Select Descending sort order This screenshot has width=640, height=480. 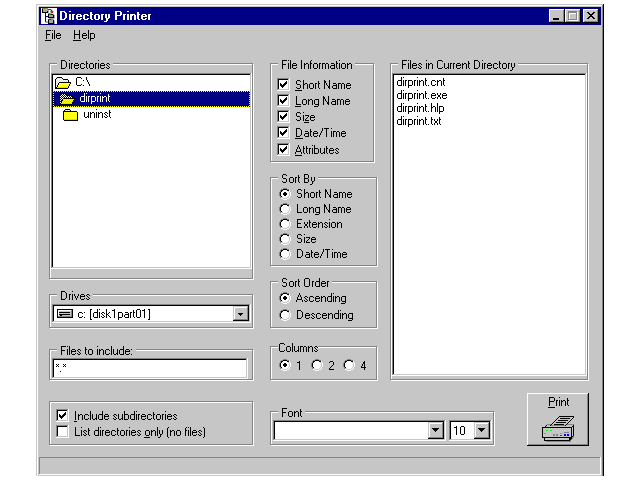pos(286,315)
